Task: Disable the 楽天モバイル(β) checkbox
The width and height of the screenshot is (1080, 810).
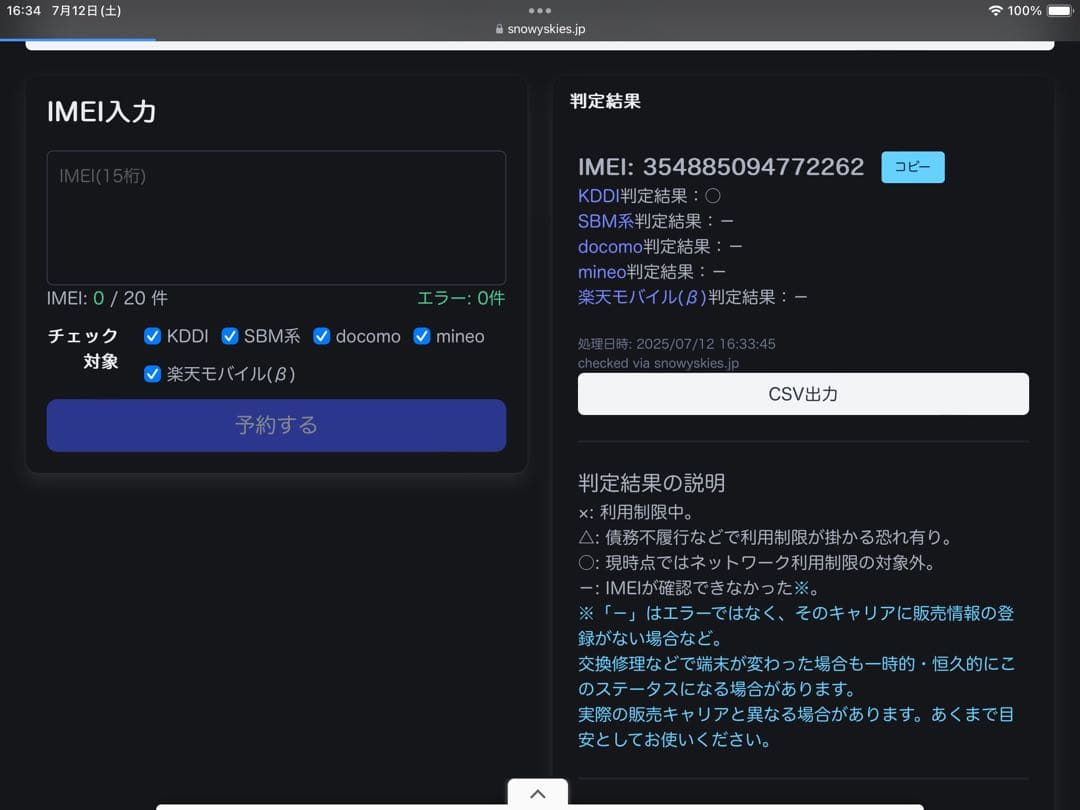Action: click(152, 374)
